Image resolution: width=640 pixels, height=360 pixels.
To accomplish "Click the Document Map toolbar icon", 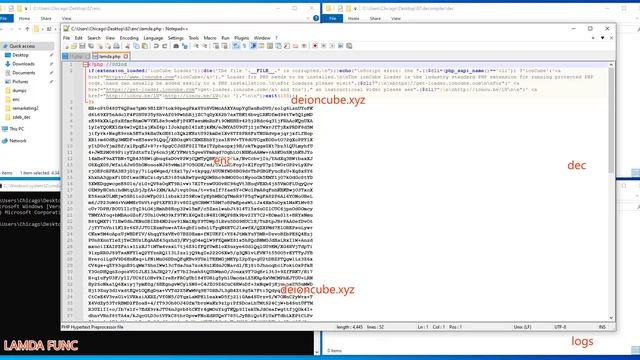I will 269,46.
